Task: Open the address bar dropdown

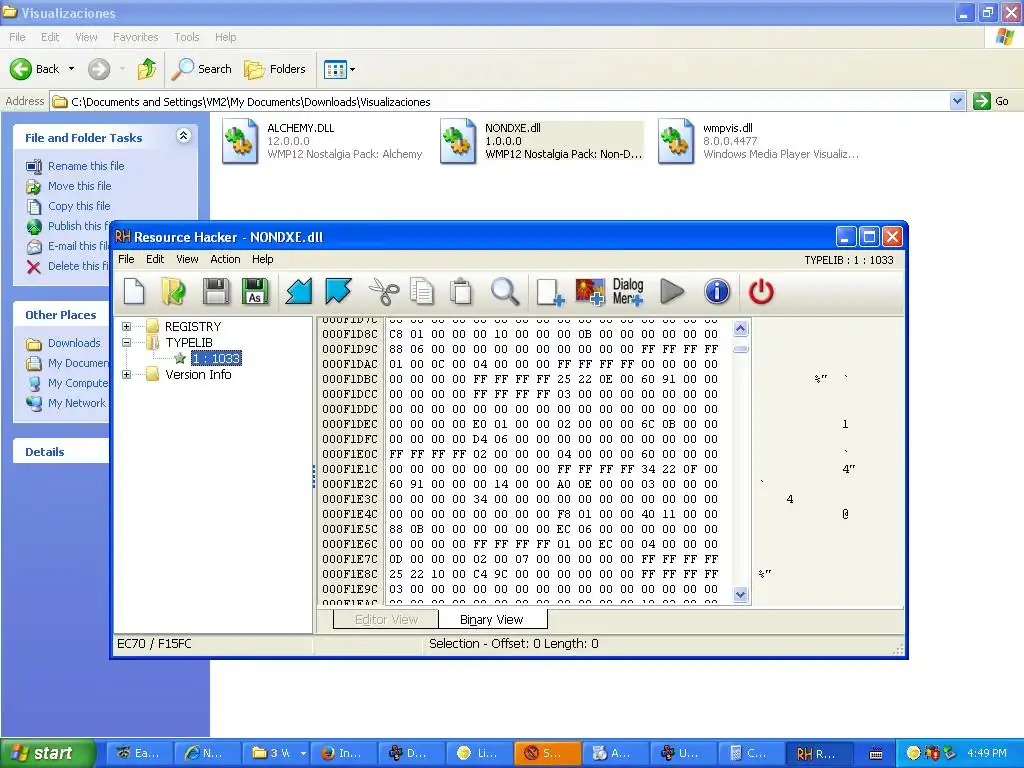Action: click(x=957, y=101)
